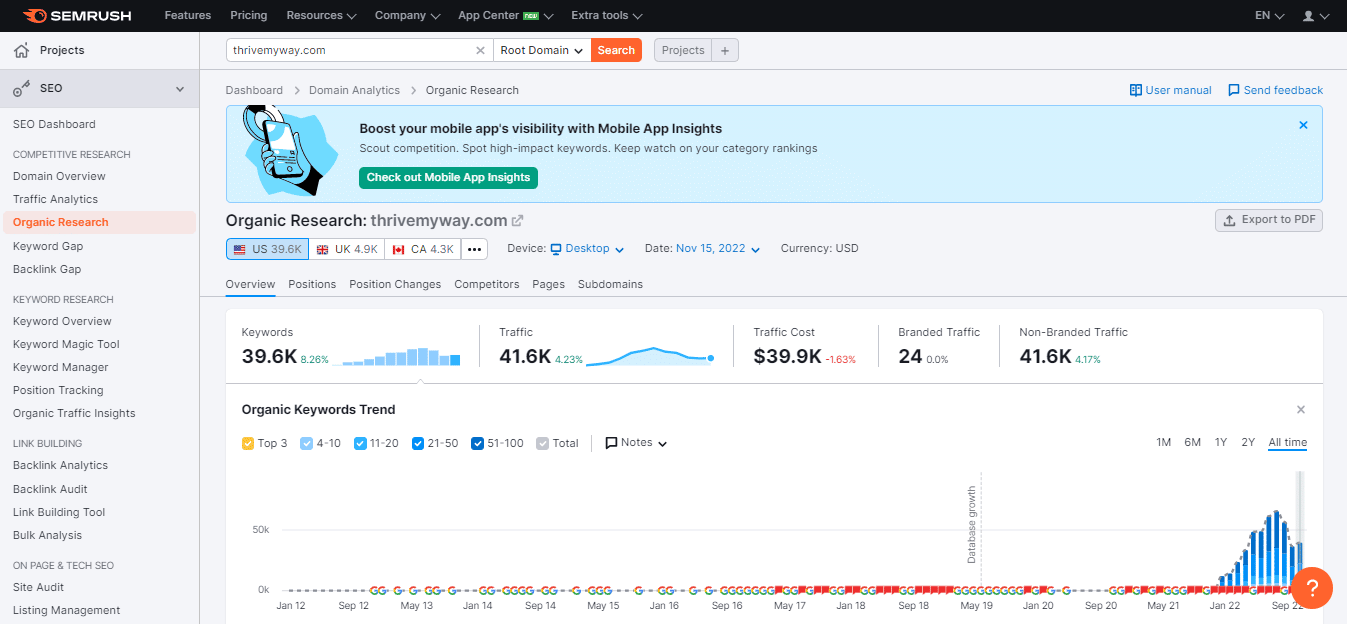The width and height of the screenshot is (1347, 624).
Task: Switch to the Position Changes tab
Action: click(395, 284)
